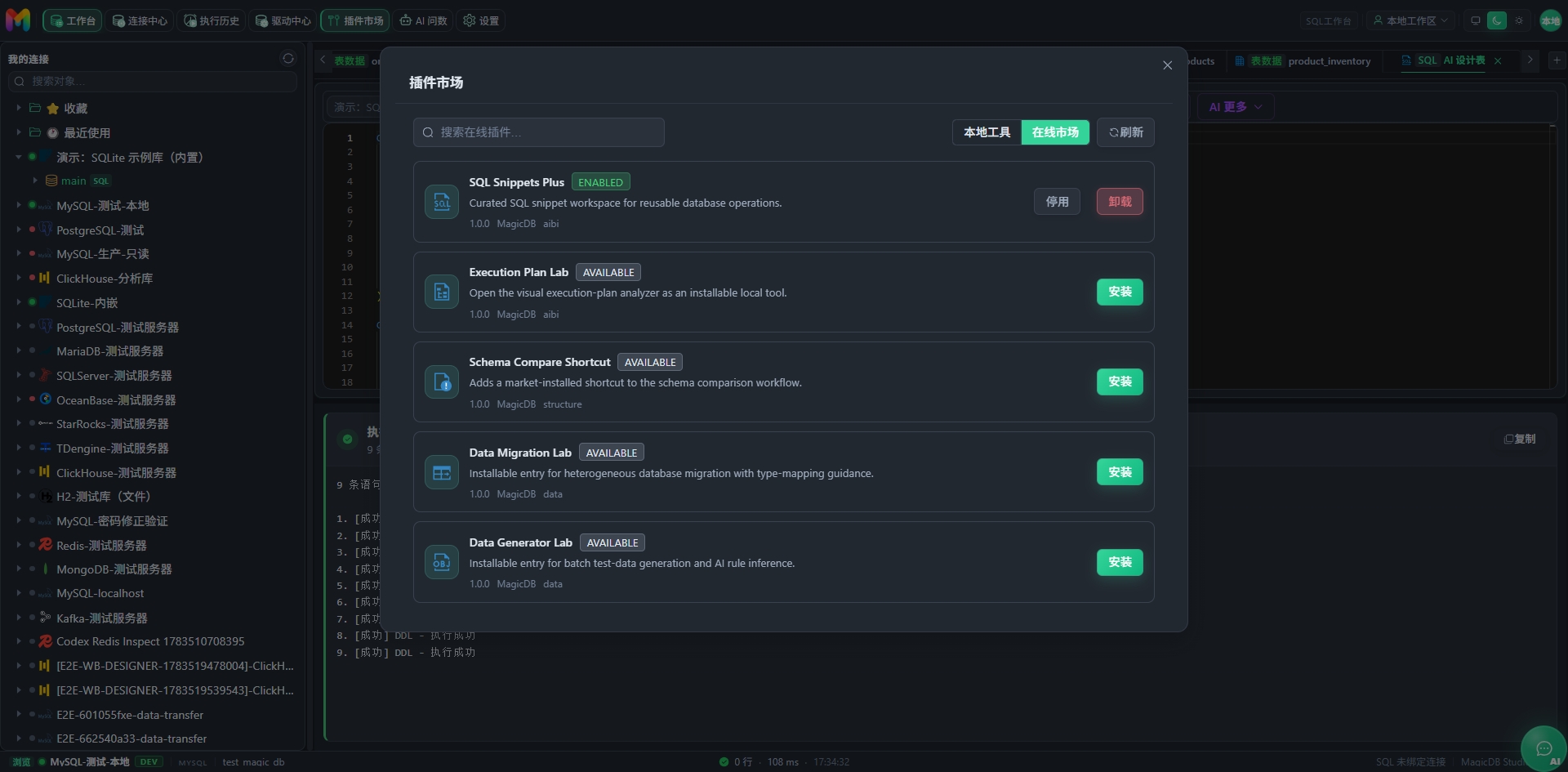Image resolution: width=1568 pixels, height=772 pixels.
Task: Switch to the 执行历史 menu tab
Action: coord(212,20)
